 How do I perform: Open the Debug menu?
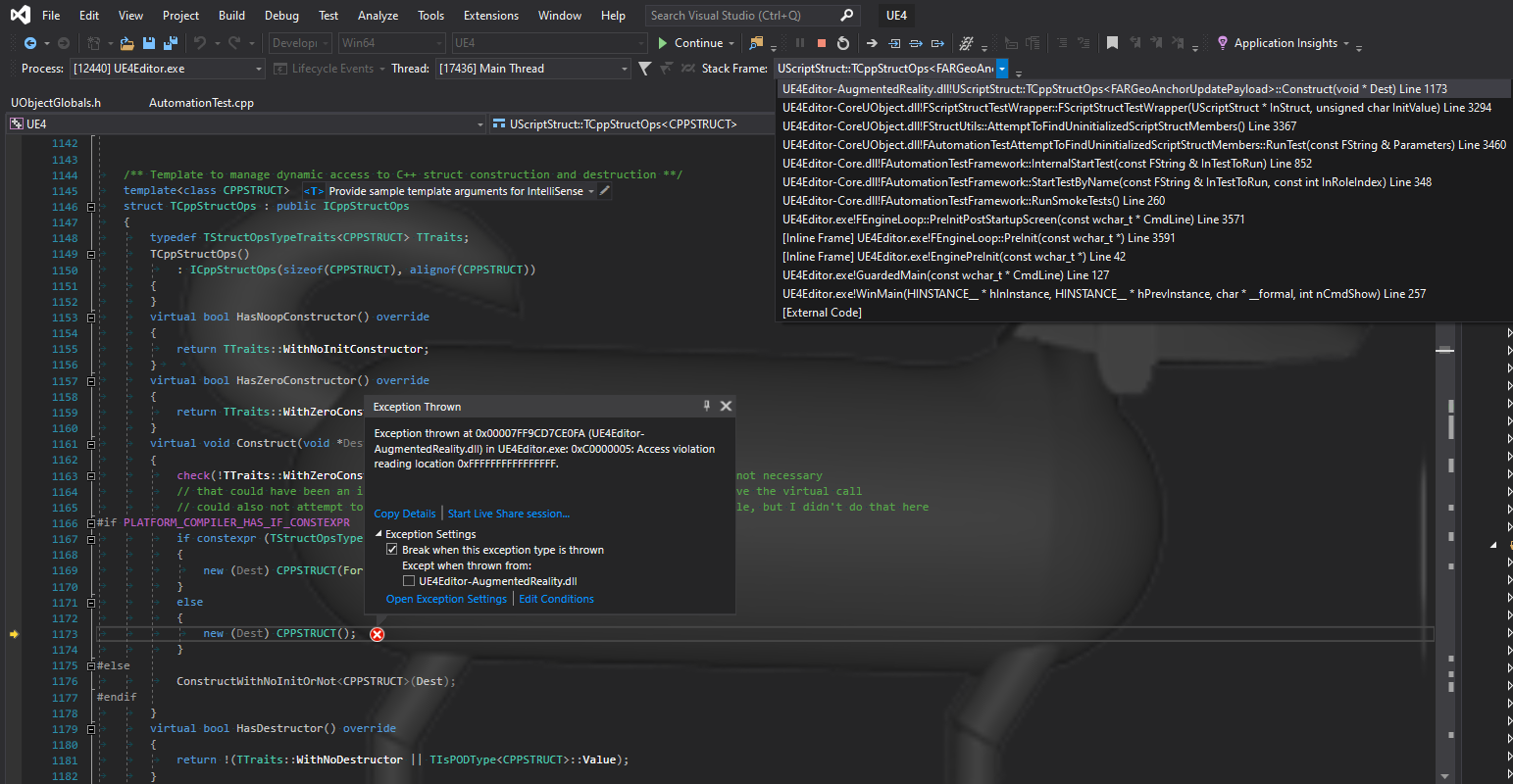[281, 15]
